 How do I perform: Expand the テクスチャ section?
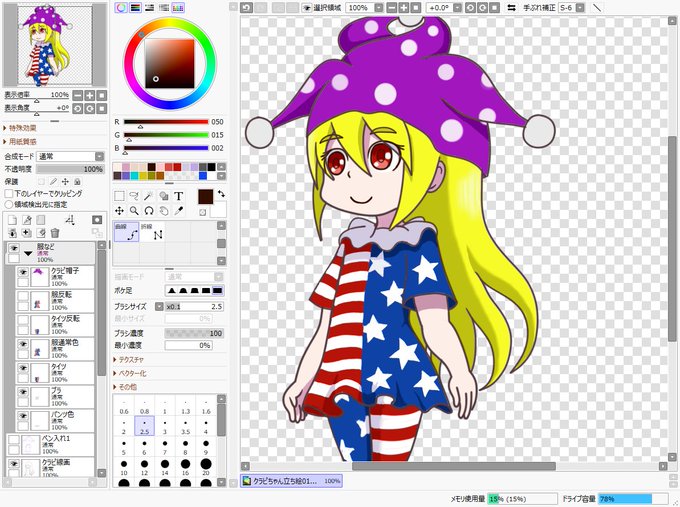tap(129, 360)
